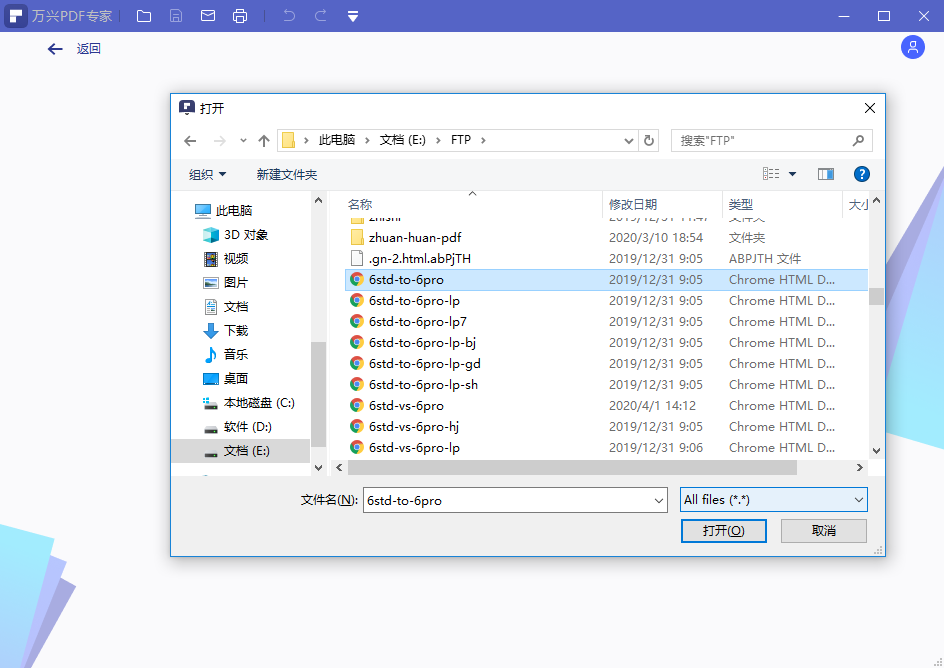Open the 组织 menu
944x668 pixels.
click(x=207, y=175)
